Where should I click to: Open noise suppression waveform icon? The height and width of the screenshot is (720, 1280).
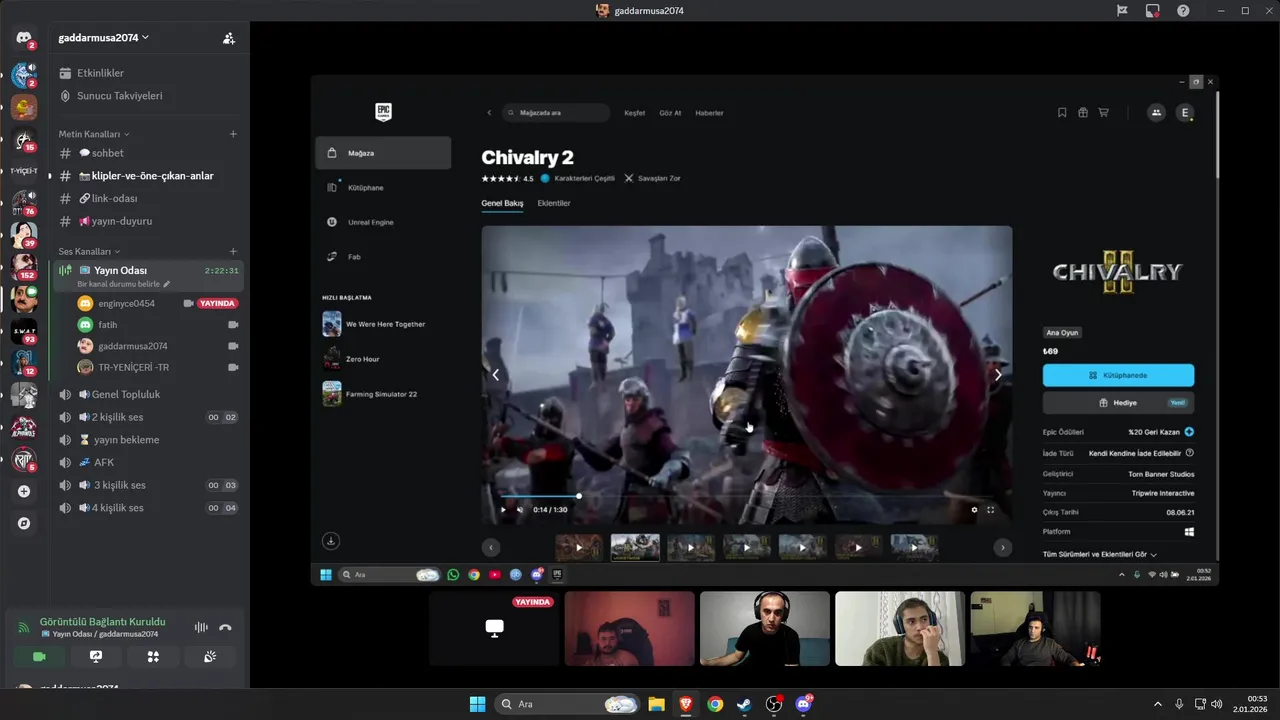tap(201, 627)
